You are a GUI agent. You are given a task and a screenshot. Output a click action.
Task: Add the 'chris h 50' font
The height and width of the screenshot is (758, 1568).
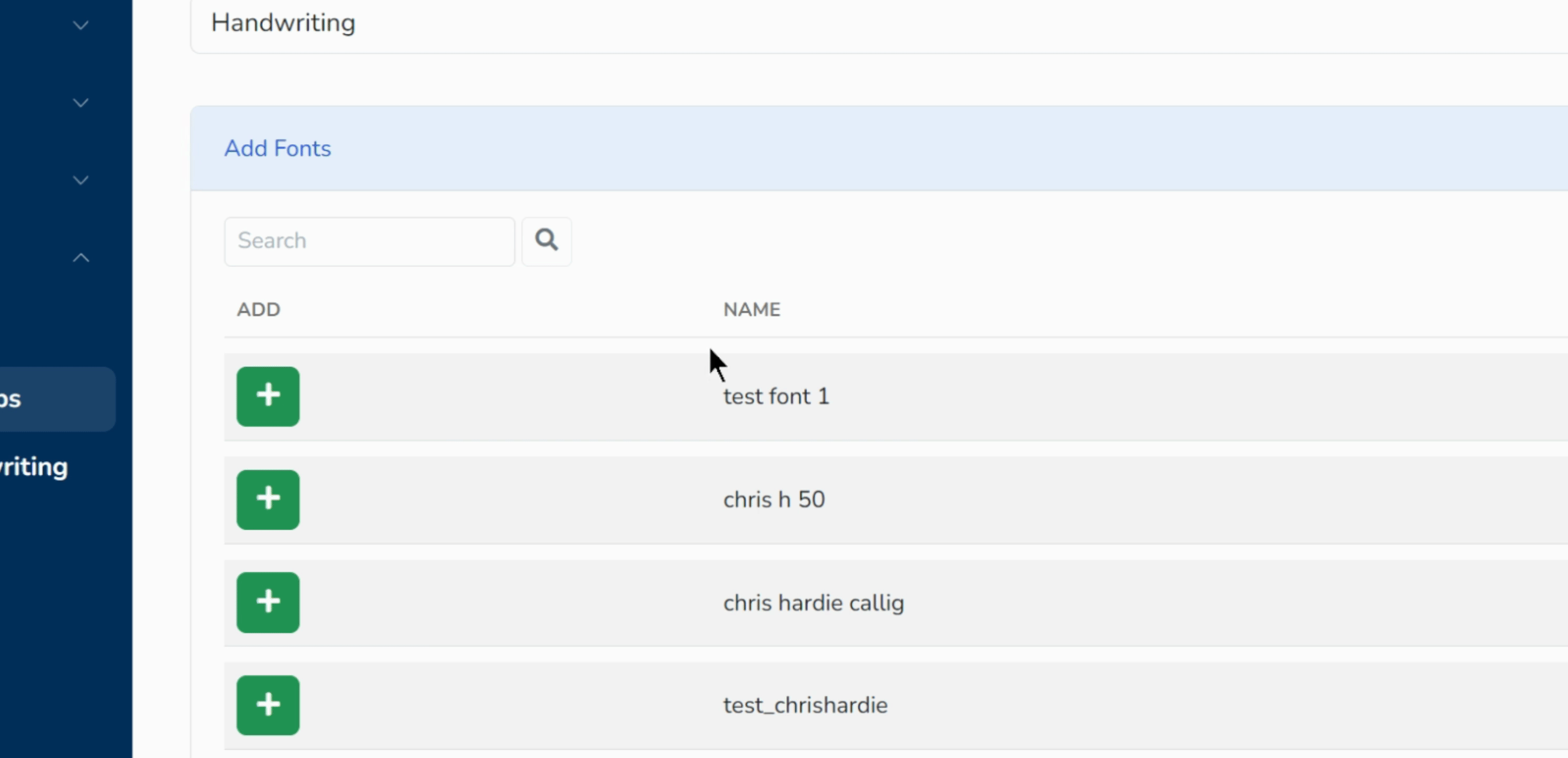click(268, 499)
